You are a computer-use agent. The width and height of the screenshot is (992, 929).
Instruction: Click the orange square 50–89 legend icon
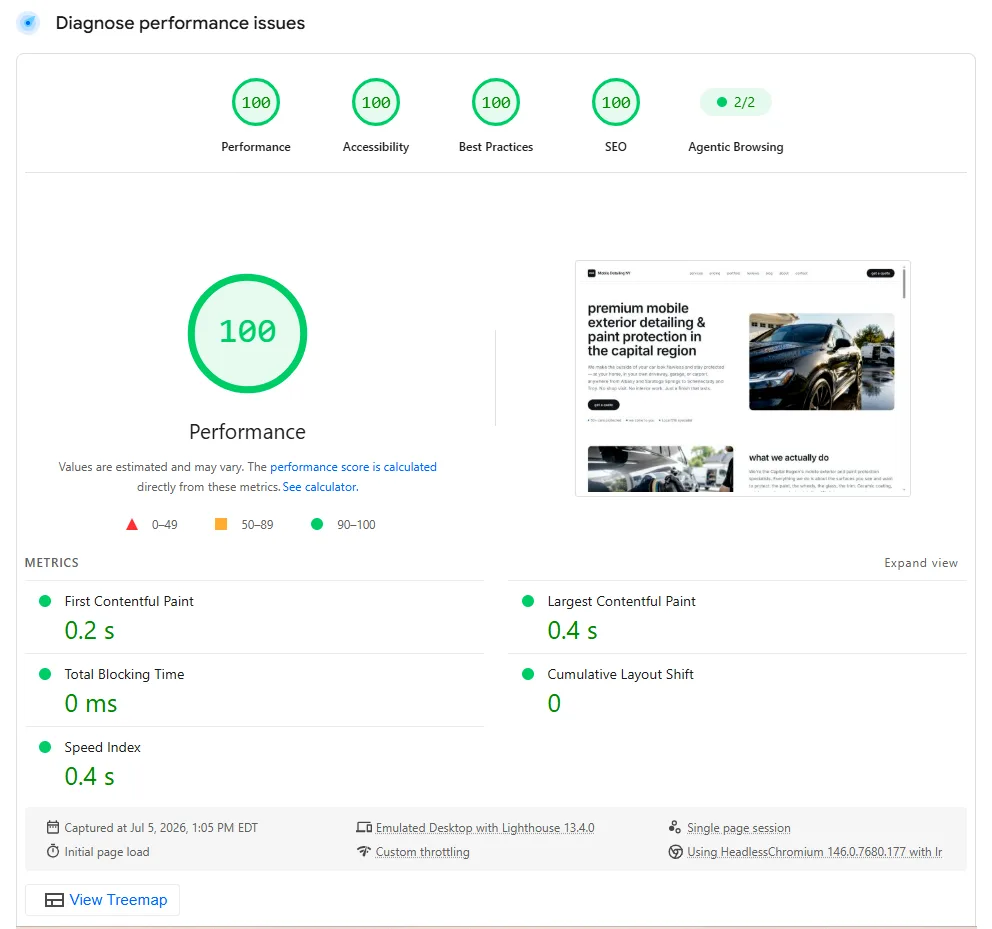click(221, 524)
